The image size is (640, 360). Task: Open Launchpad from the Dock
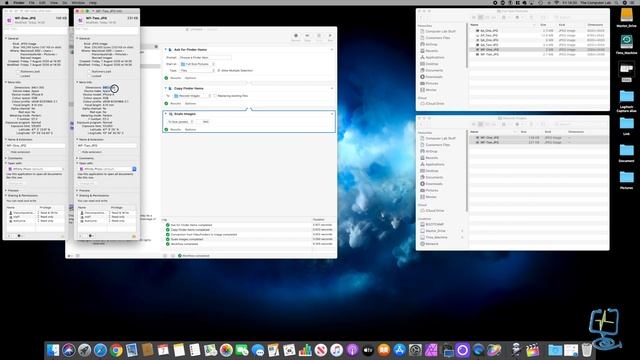coord(84,350)
